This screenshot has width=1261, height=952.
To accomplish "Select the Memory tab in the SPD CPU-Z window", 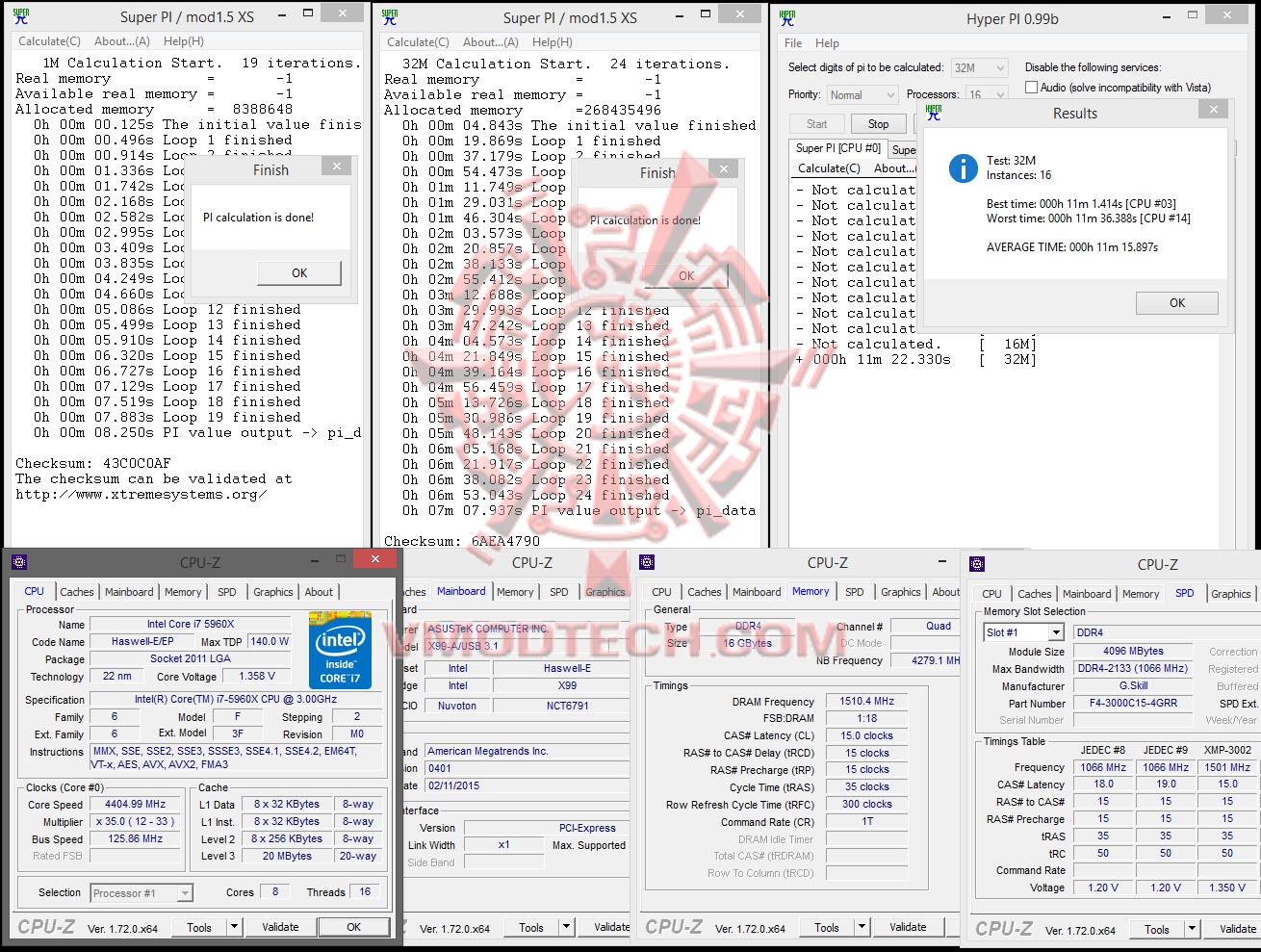I will tap(1141, 594).
